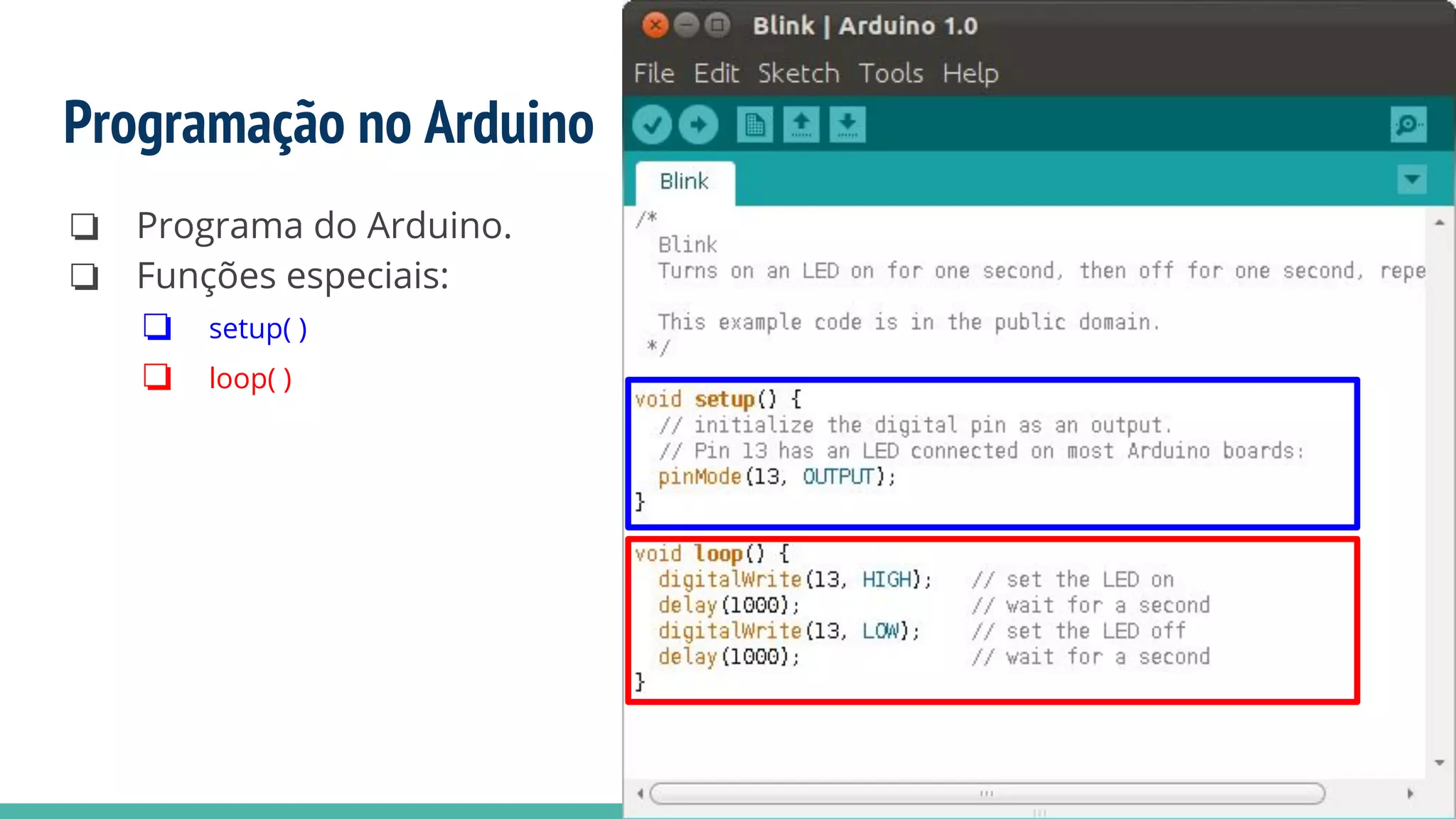Screen dimensions: 1456x819
Task: Open the Sketch menu
Action: pyautogui.click(x=798, y=73)
